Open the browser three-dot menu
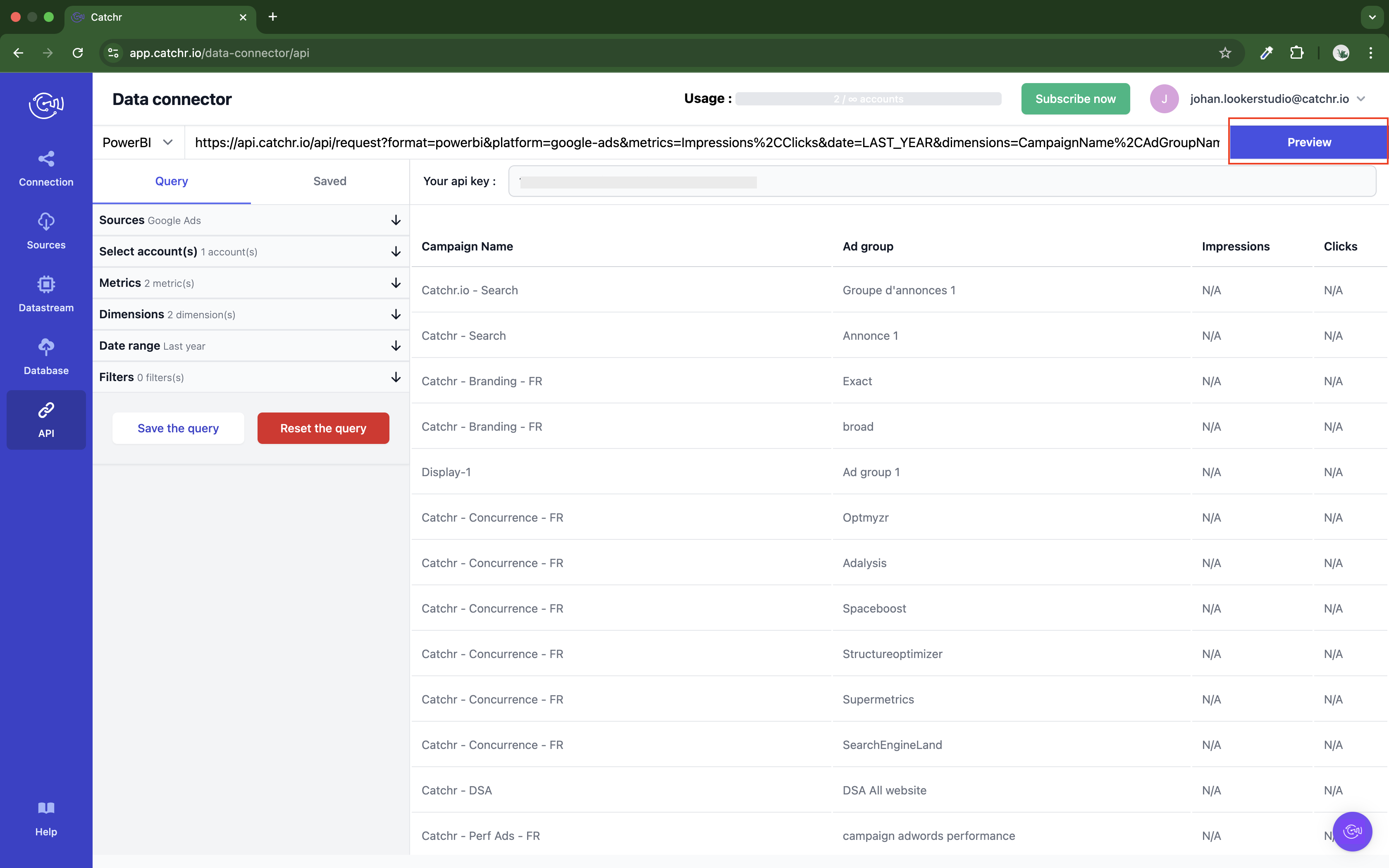 [1371, 53]
